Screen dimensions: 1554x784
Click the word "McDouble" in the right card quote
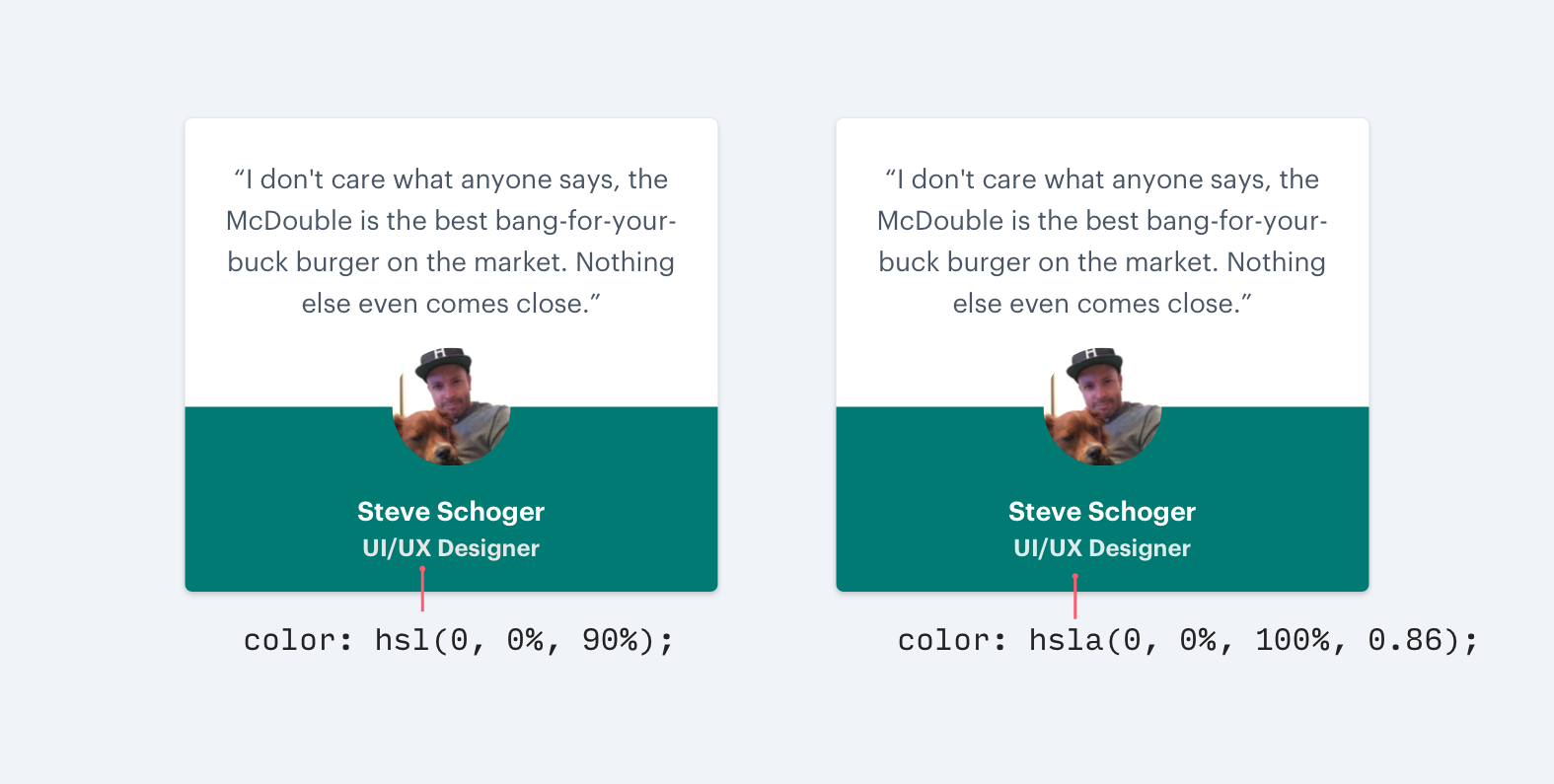[940, 221]
